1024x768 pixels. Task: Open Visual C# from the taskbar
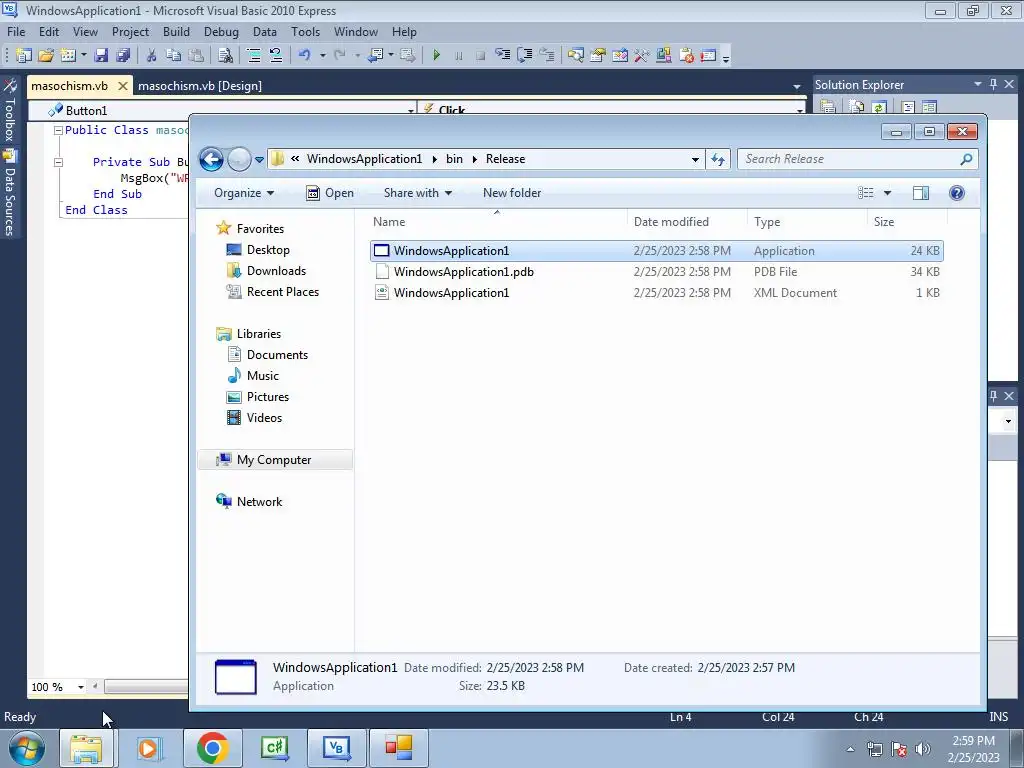coord(274,748)
